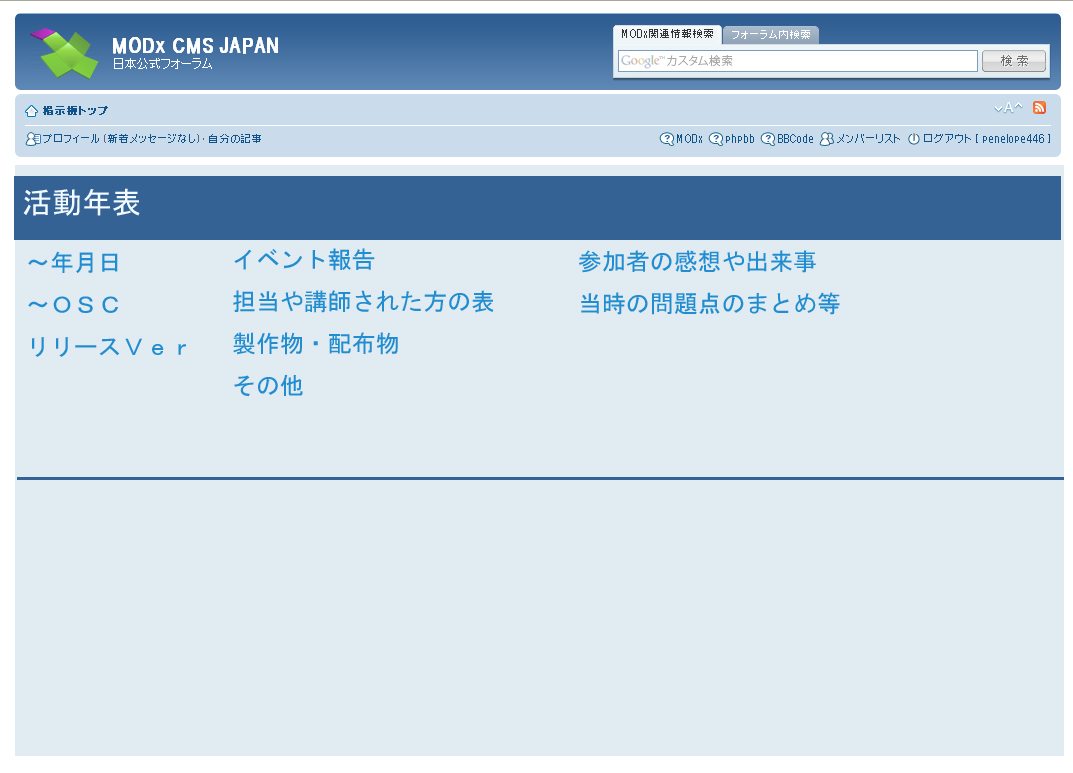Click the help icon beside BBCode
This screenshot has width=1073, height=773.
pos(767,139)
